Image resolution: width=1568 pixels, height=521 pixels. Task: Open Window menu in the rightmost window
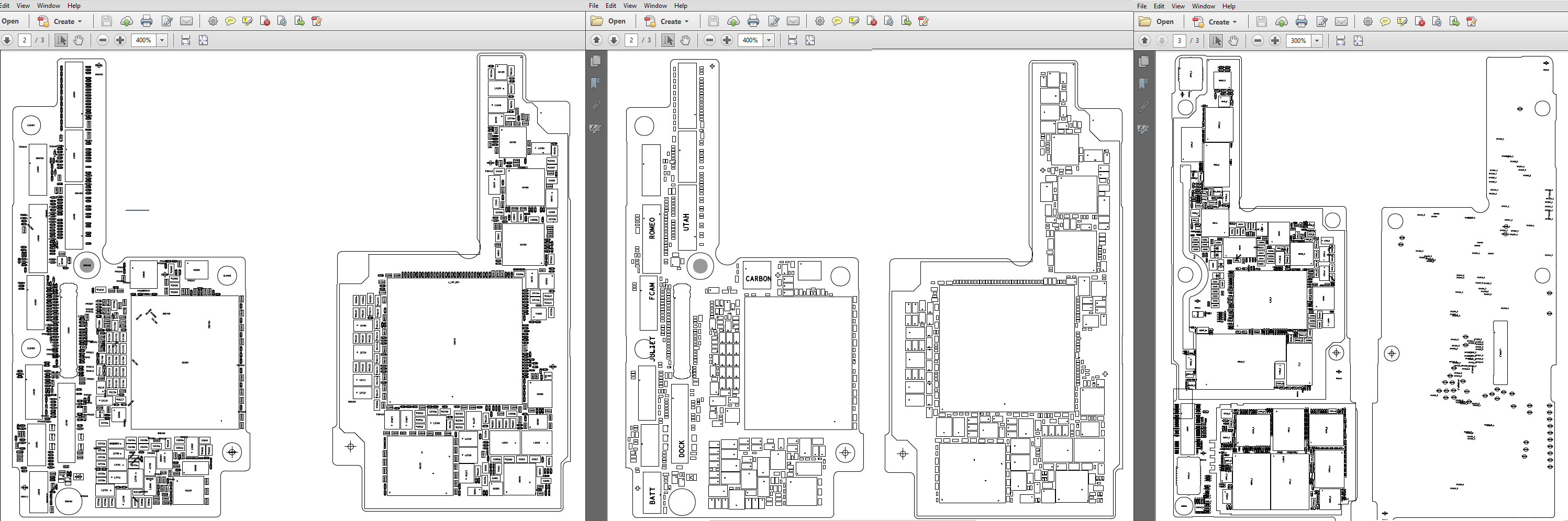pyautogui.click(x=1204, y=6)
